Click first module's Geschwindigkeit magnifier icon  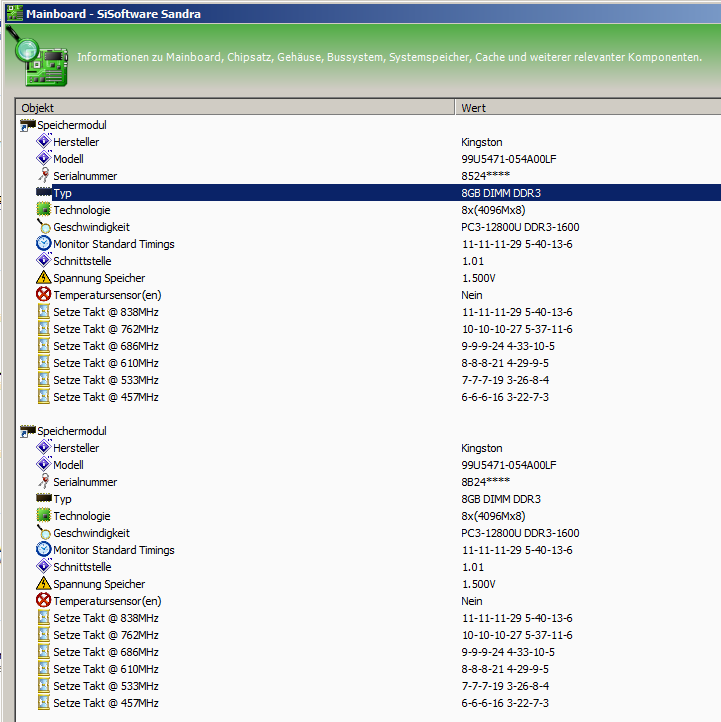point(44,226)
